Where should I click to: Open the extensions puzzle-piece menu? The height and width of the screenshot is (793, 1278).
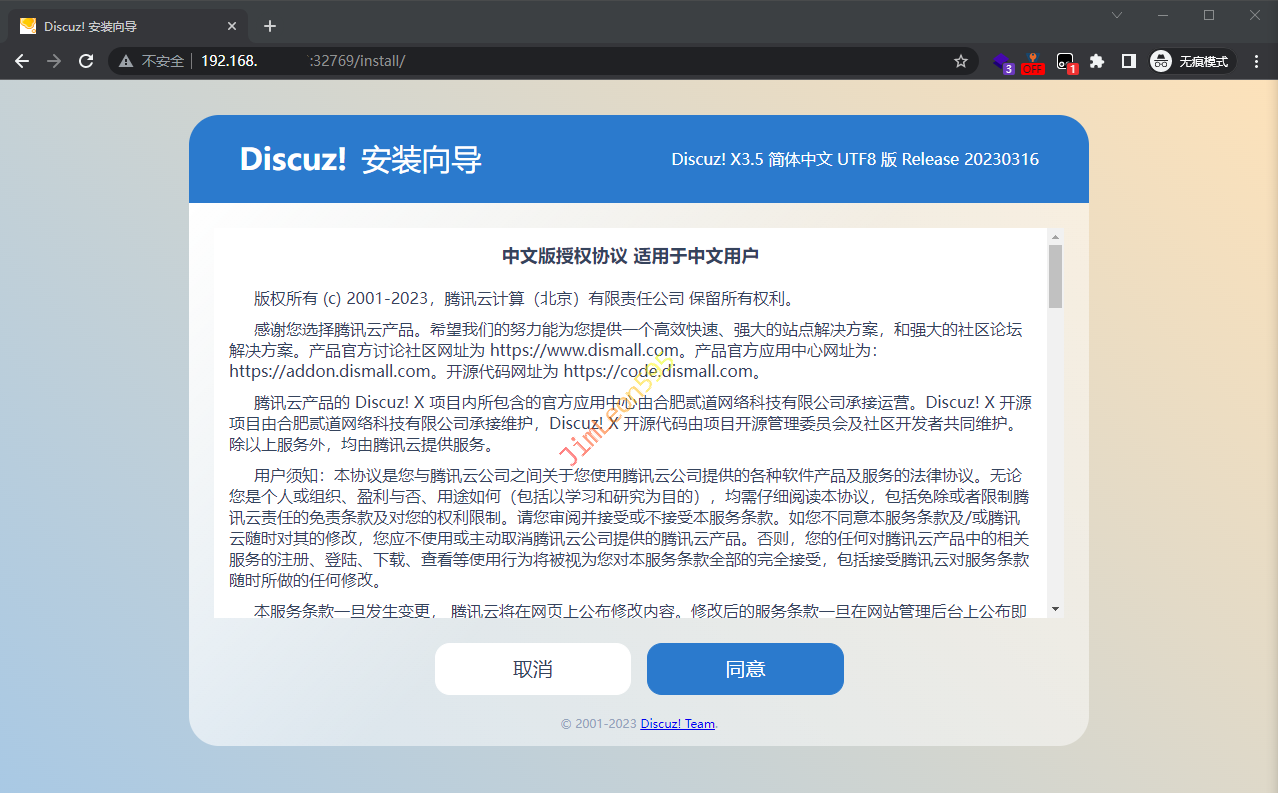click(x=1097, y=61)
